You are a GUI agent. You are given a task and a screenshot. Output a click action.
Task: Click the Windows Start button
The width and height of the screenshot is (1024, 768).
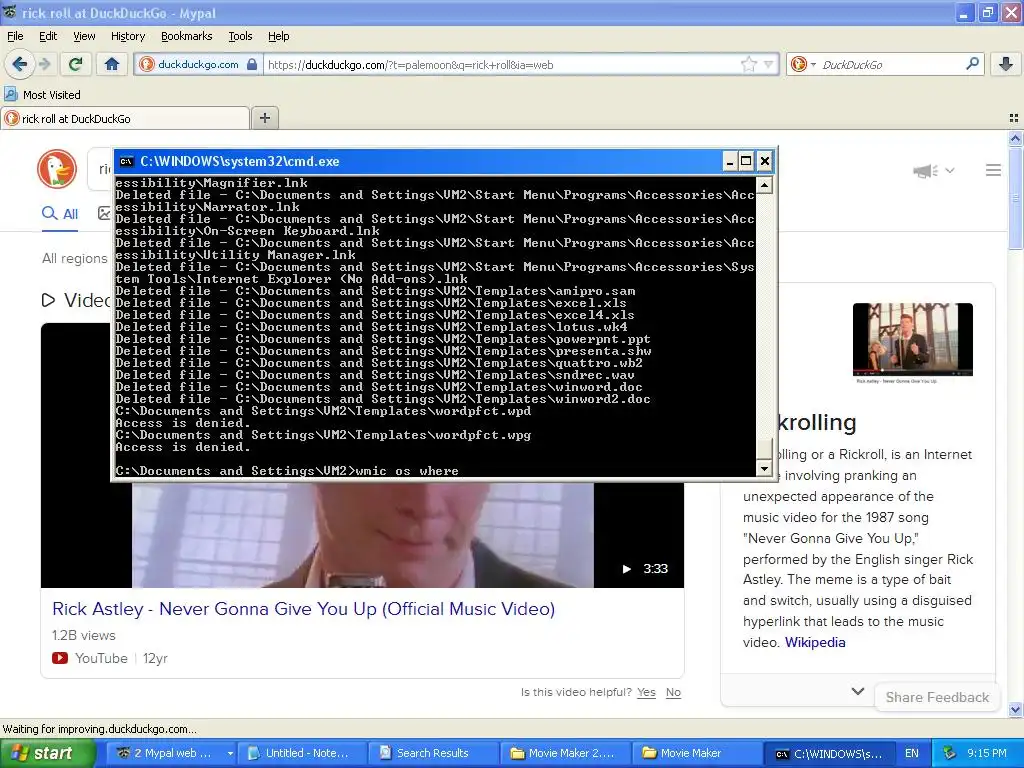[48, 753]
